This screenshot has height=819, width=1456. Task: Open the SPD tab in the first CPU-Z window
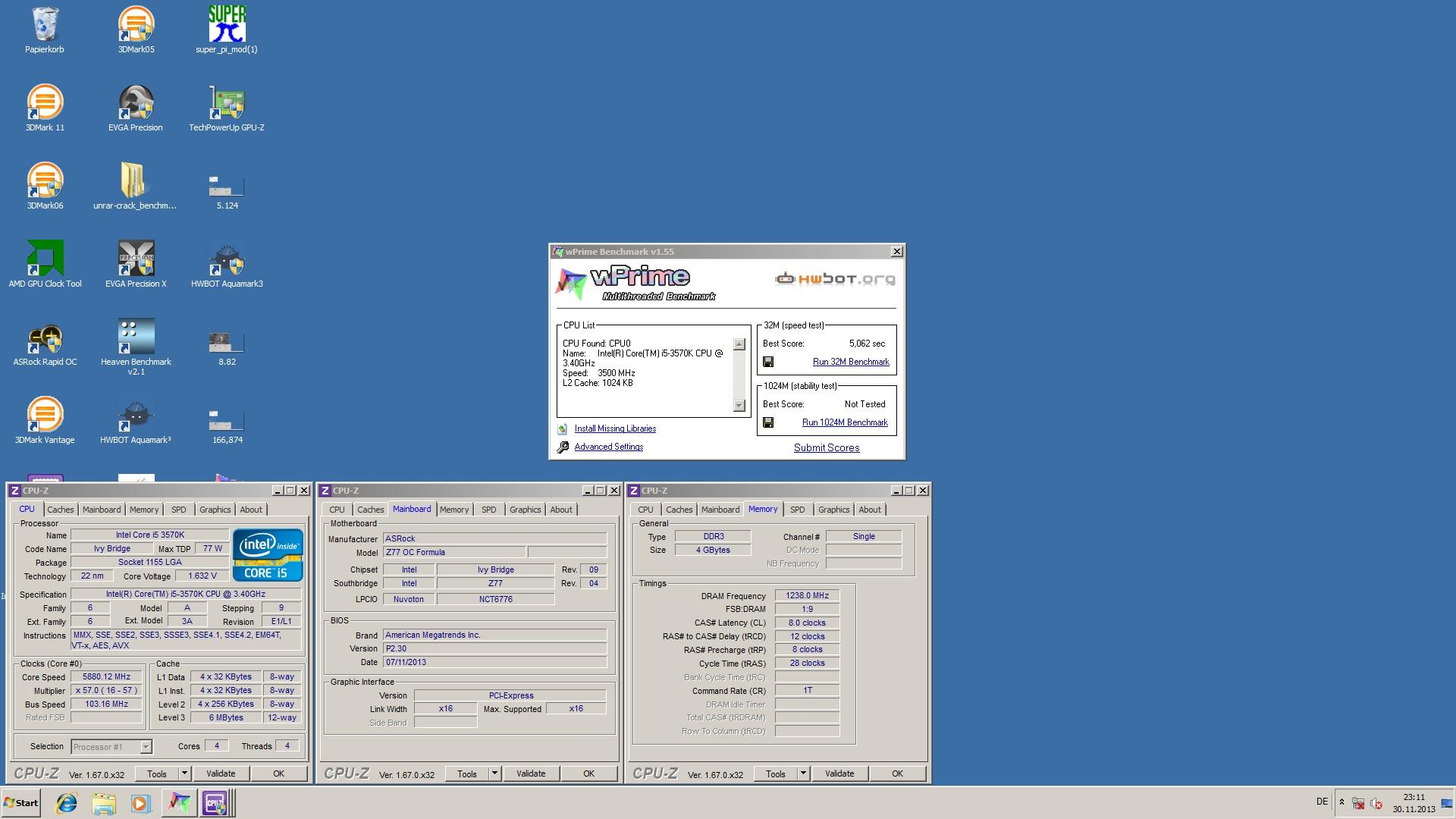(179, 510)
